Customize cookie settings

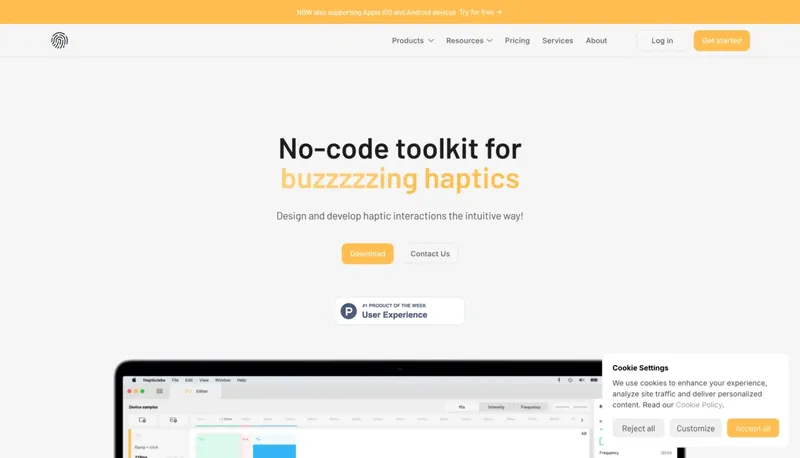coord(695,428)
